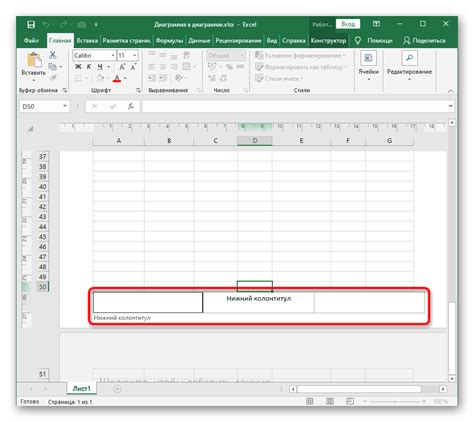Switch to the Конструктор tab
The image size is (474, 422).
[x=328, y=41]
